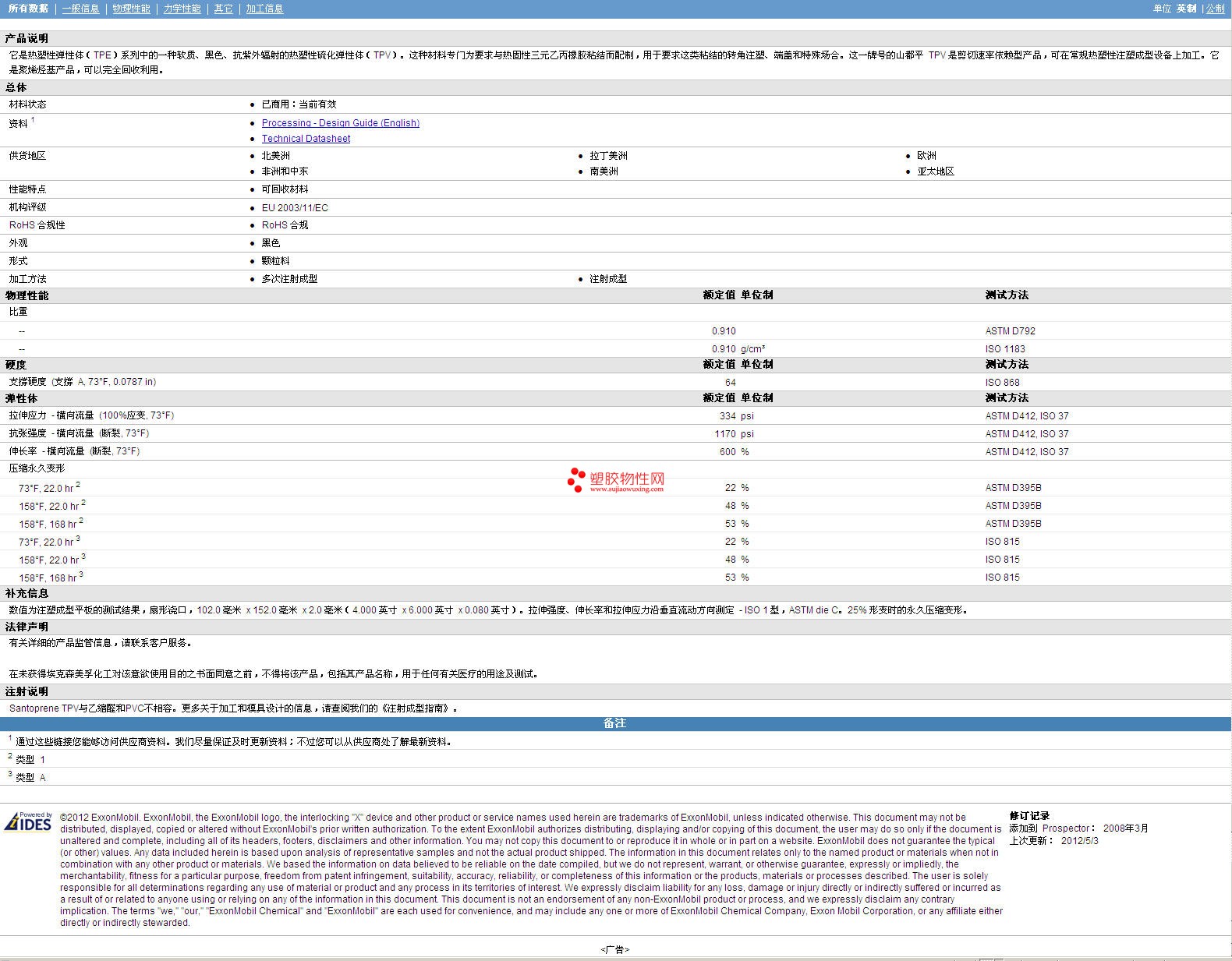Open the Technical Datasheet link
This screenshot has width=1232, height=961.
[x=306, y=139]
